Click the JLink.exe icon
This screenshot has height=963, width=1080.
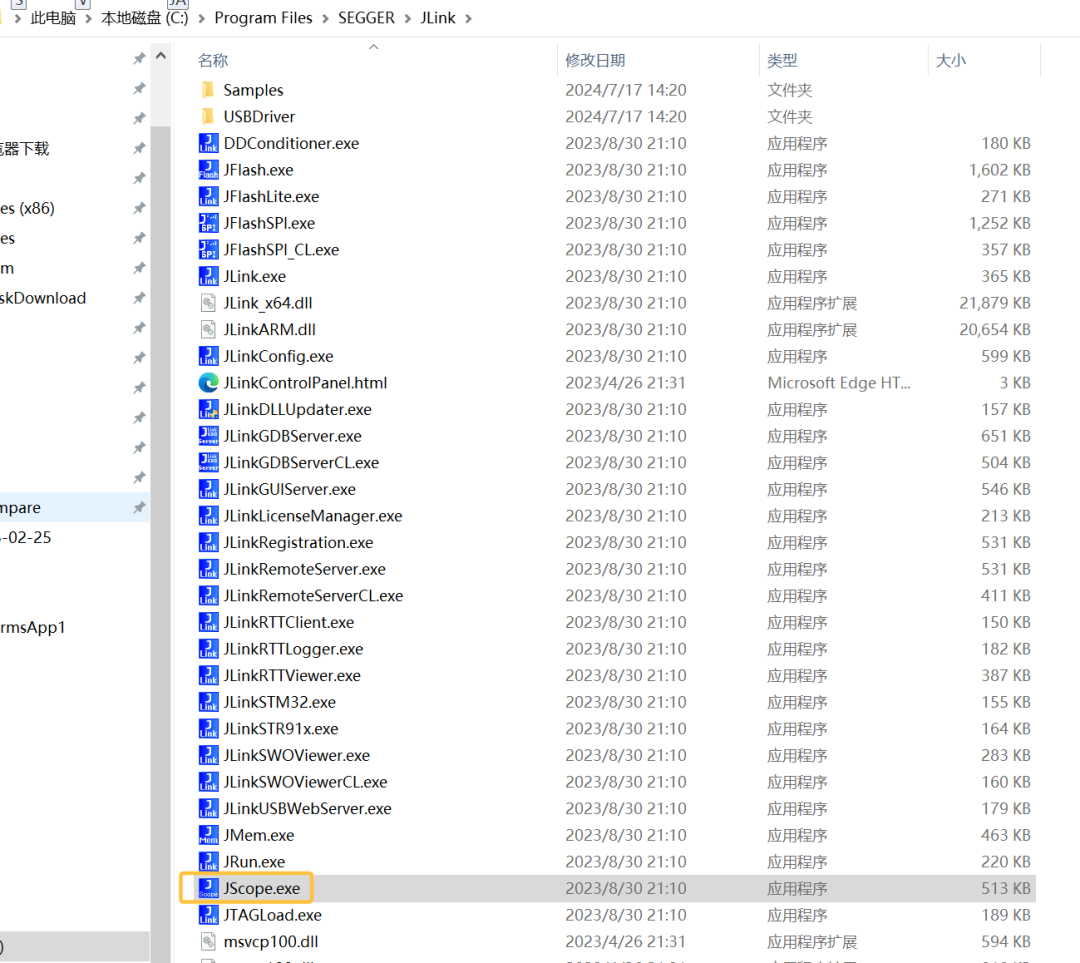click(x=208, y=276)
